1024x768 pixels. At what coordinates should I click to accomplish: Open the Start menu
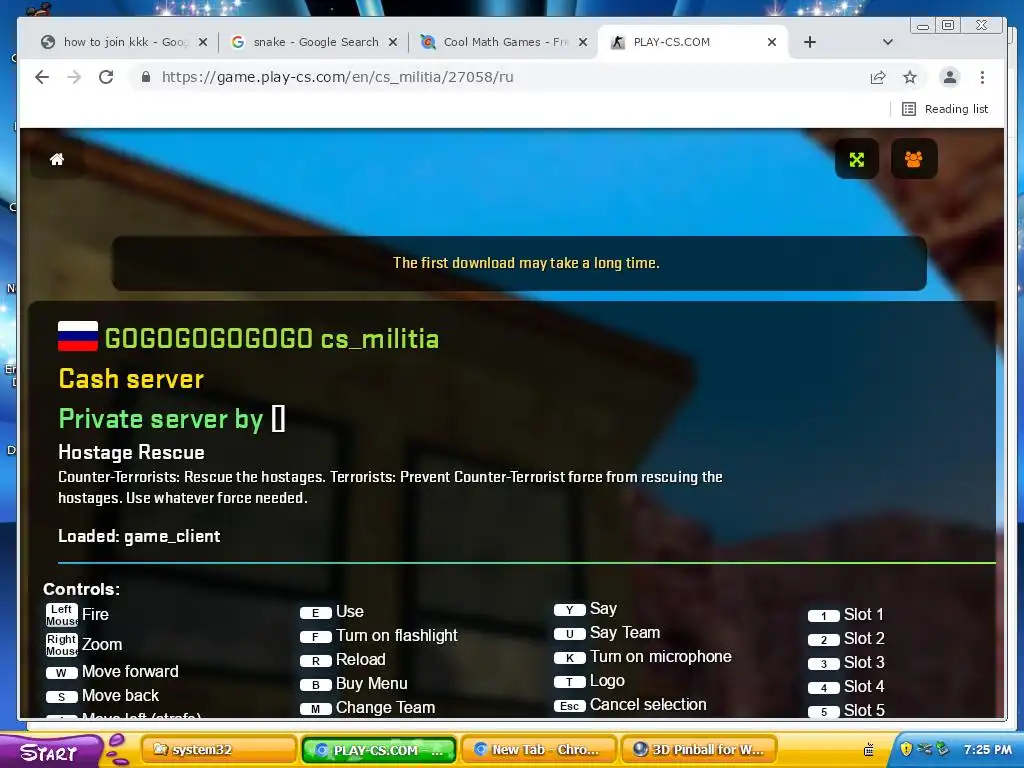[x=51, y=751]
